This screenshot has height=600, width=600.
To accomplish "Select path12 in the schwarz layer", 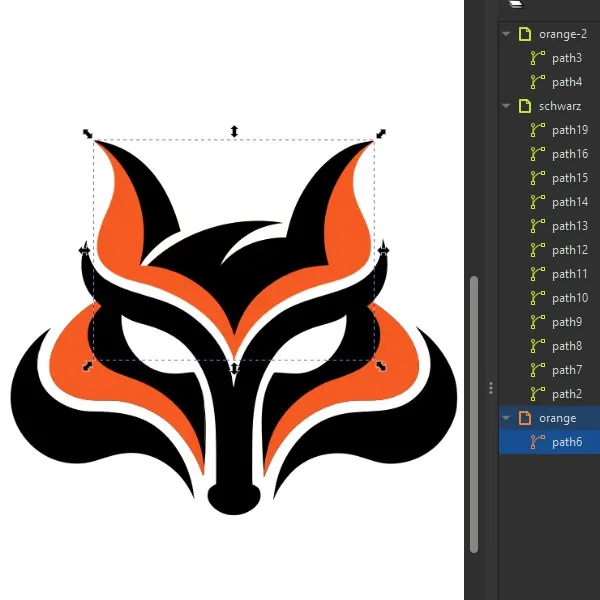I will point(570,250).
